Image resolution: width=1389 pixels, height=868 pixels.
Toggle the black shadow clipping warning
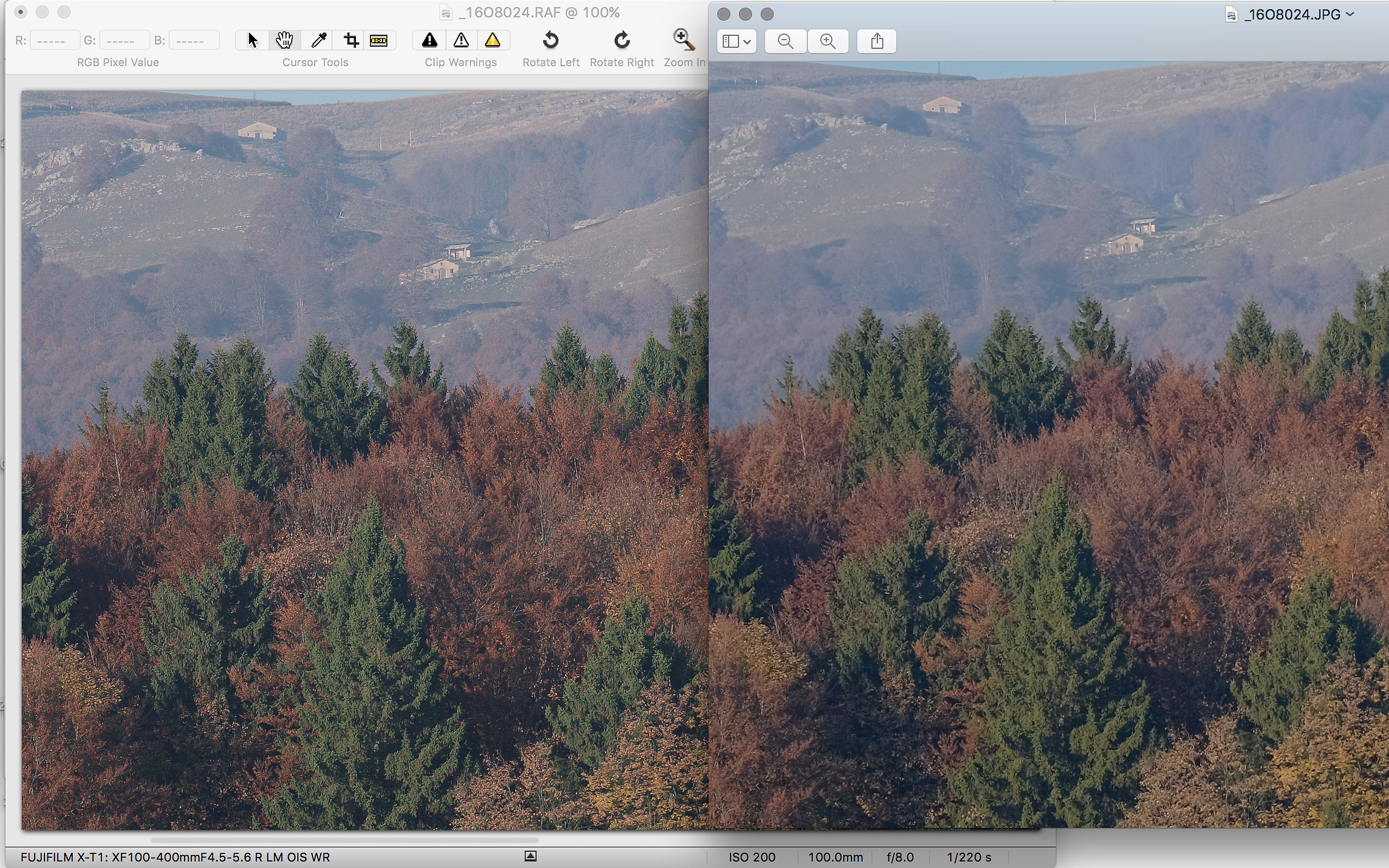coord(429,40)
